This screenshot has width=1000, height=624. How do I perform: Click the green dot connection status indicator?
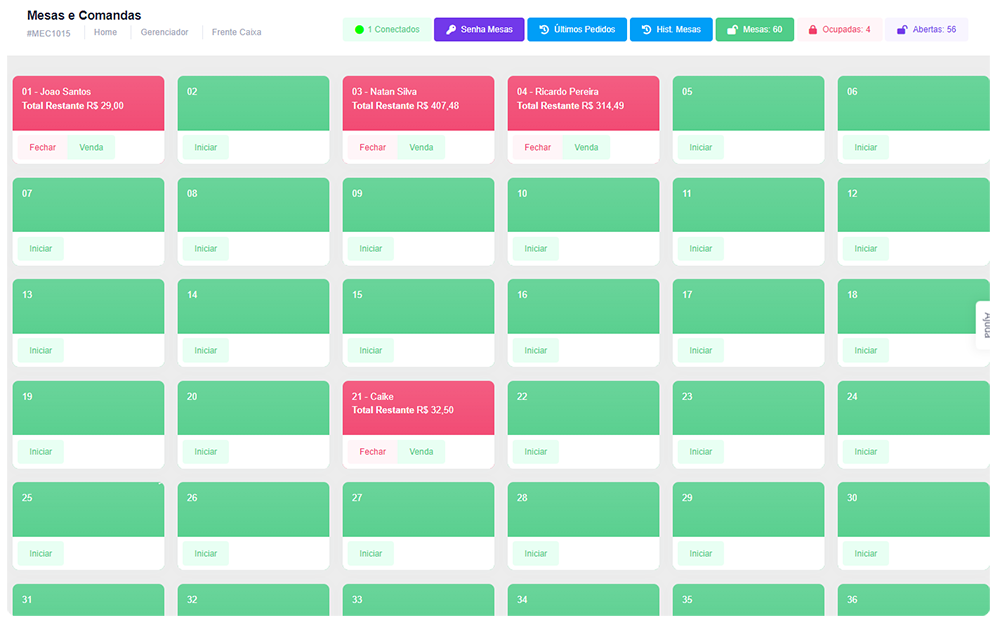click(359, 30)
